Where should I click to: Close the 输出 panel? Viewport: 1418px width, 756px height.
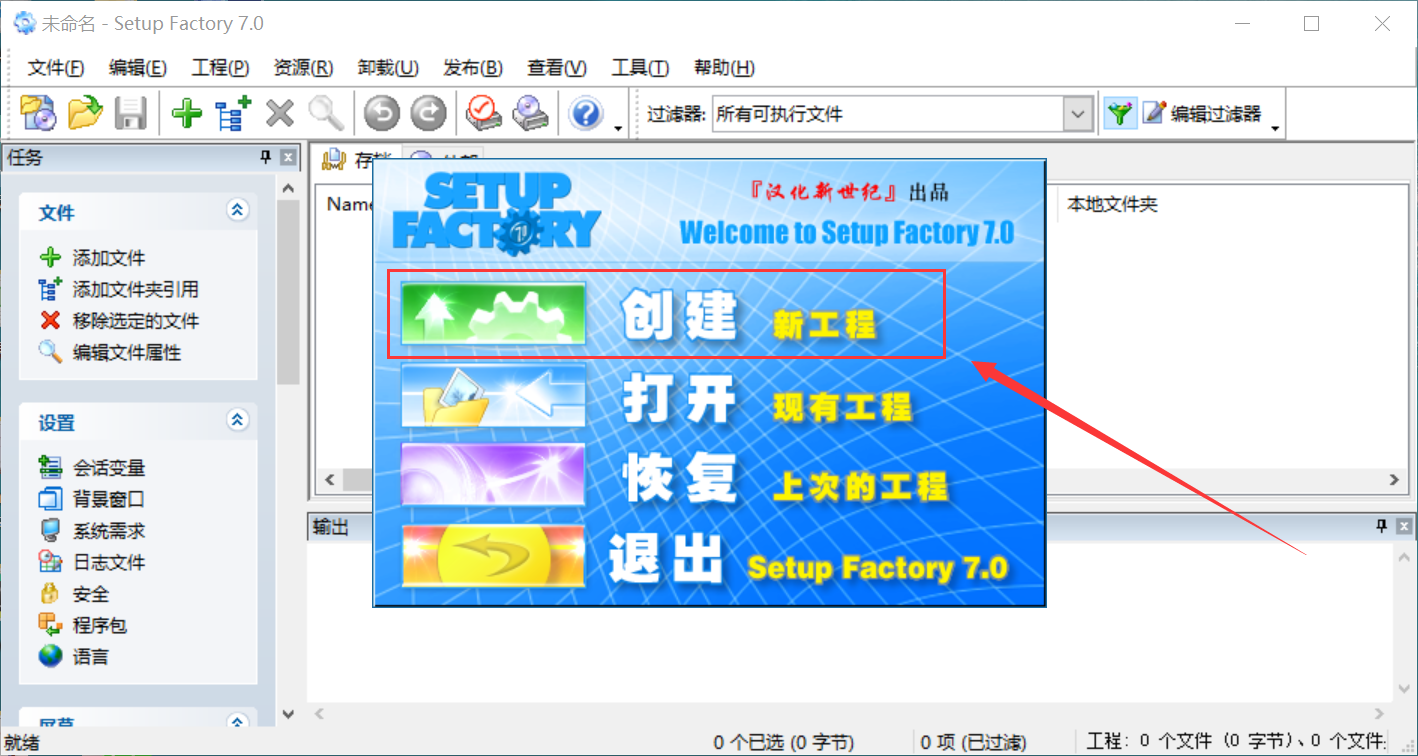pos(1404,526)
